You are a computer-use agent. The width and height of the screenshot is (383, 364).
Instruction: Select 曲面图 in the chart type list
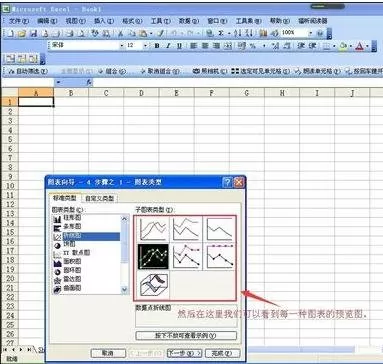point(72,288)
